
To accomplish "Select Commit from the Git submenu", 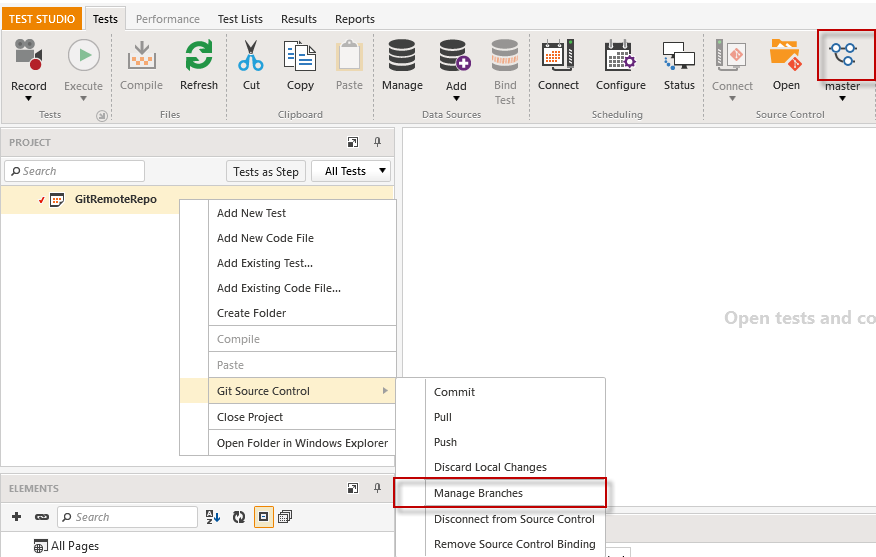I will pyautogui.click(x=515, y=392).
